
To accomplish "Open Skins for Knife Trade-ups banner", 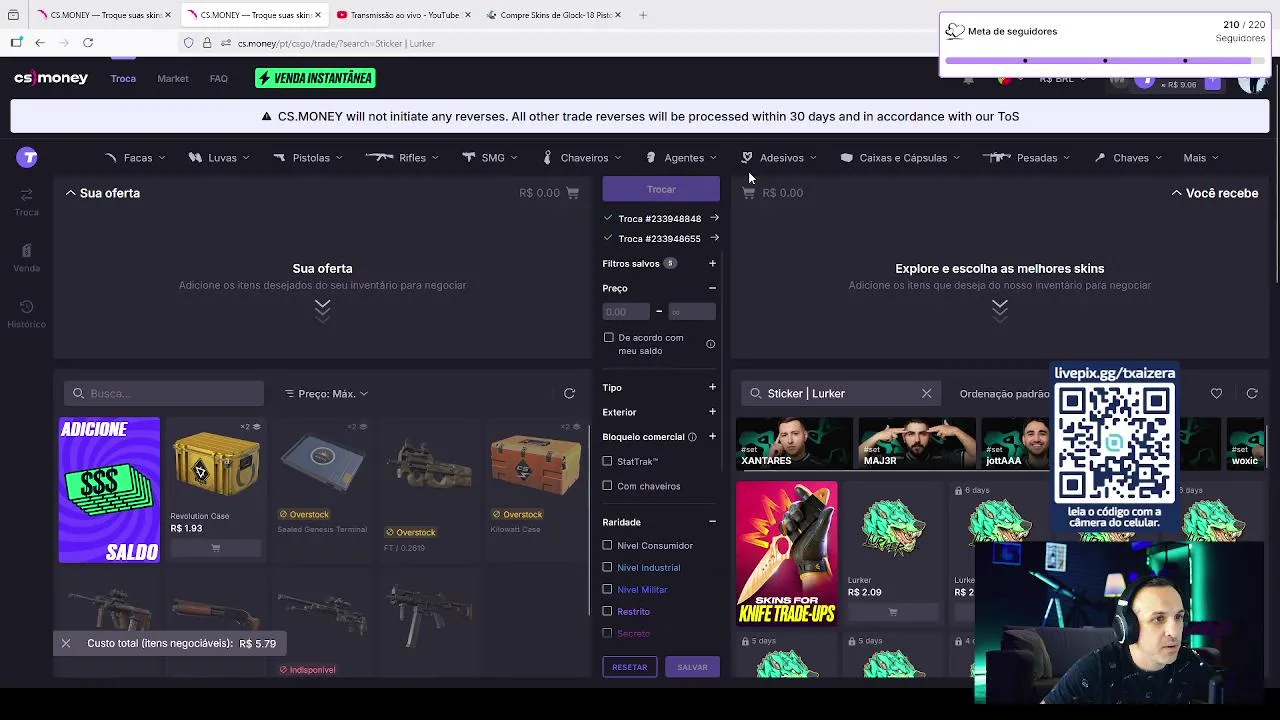I will [x=787, y=553].
